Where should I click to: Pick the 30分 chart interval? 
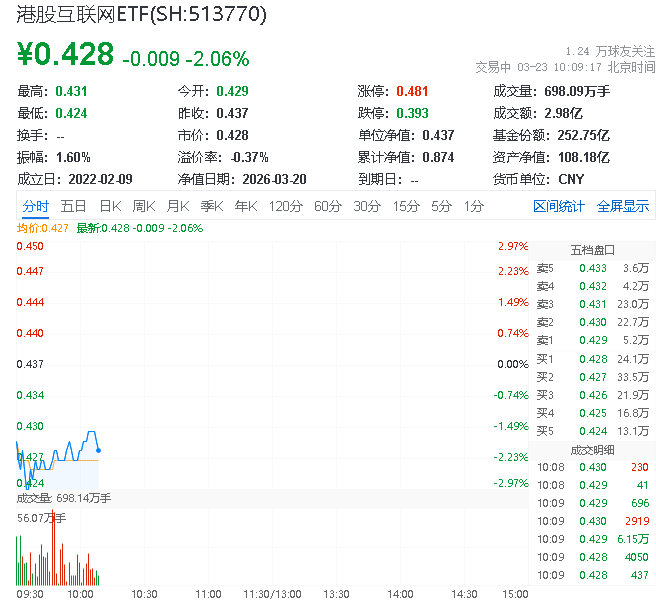[x=366, y=206]
